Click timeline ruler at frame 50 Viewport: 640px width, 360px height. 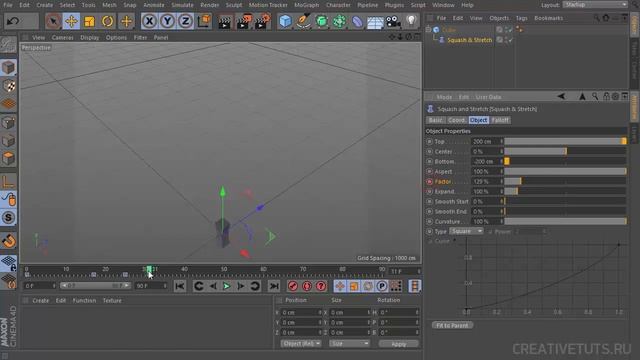[224, 270]
